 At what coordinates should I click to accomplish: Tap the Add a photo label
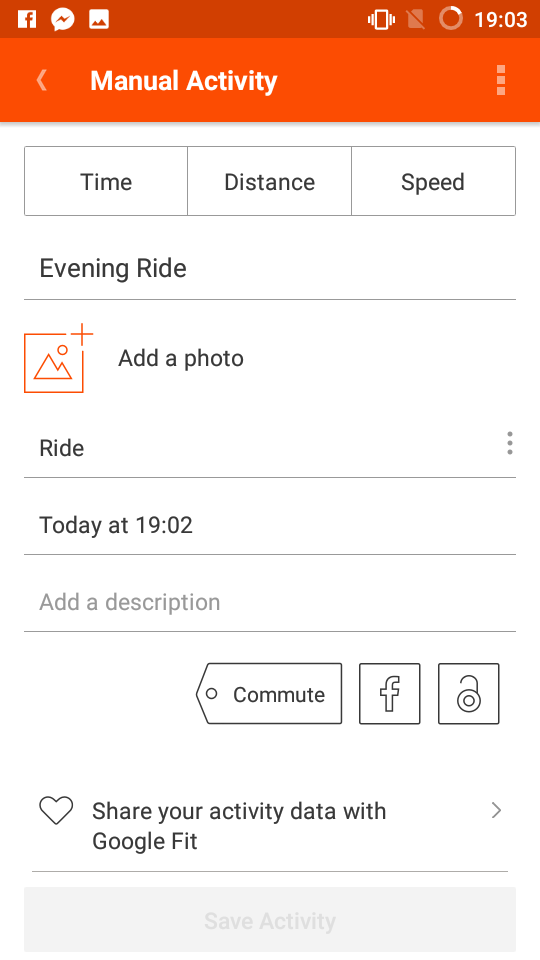point(181,358)
